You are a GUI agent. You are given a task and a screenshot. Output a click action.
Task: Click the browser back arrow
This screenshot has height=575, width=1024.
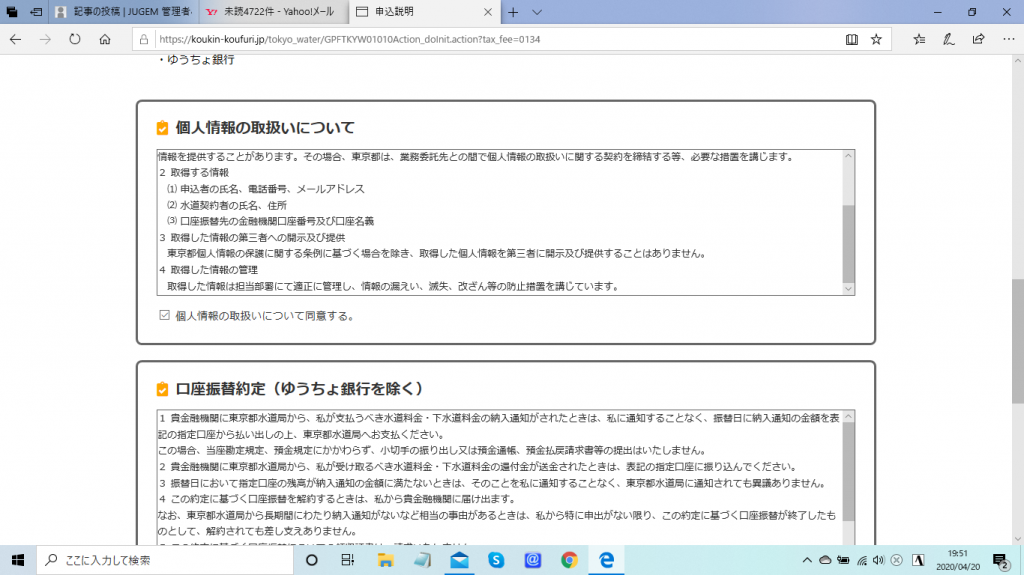coord(15,39)
